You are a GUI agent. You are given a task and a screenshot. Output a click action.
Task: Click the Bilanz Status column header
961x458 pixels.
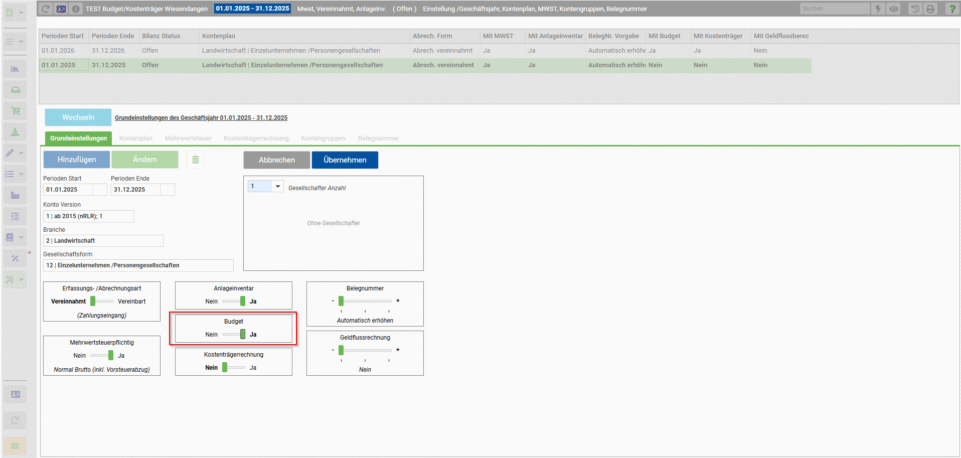(x=168, y=36)
